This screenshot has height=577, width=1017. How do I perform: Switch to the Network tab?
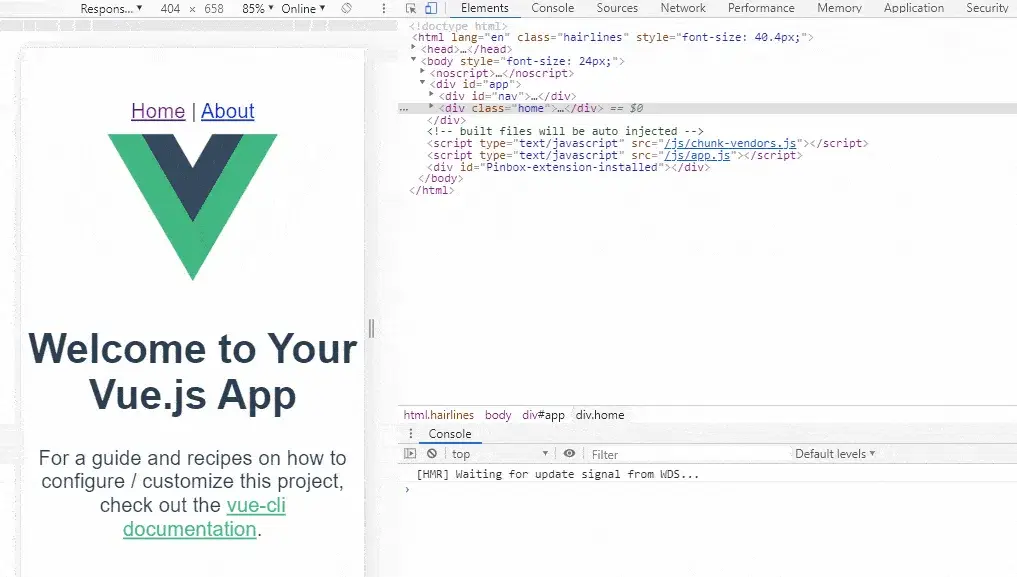click(683, 8)
